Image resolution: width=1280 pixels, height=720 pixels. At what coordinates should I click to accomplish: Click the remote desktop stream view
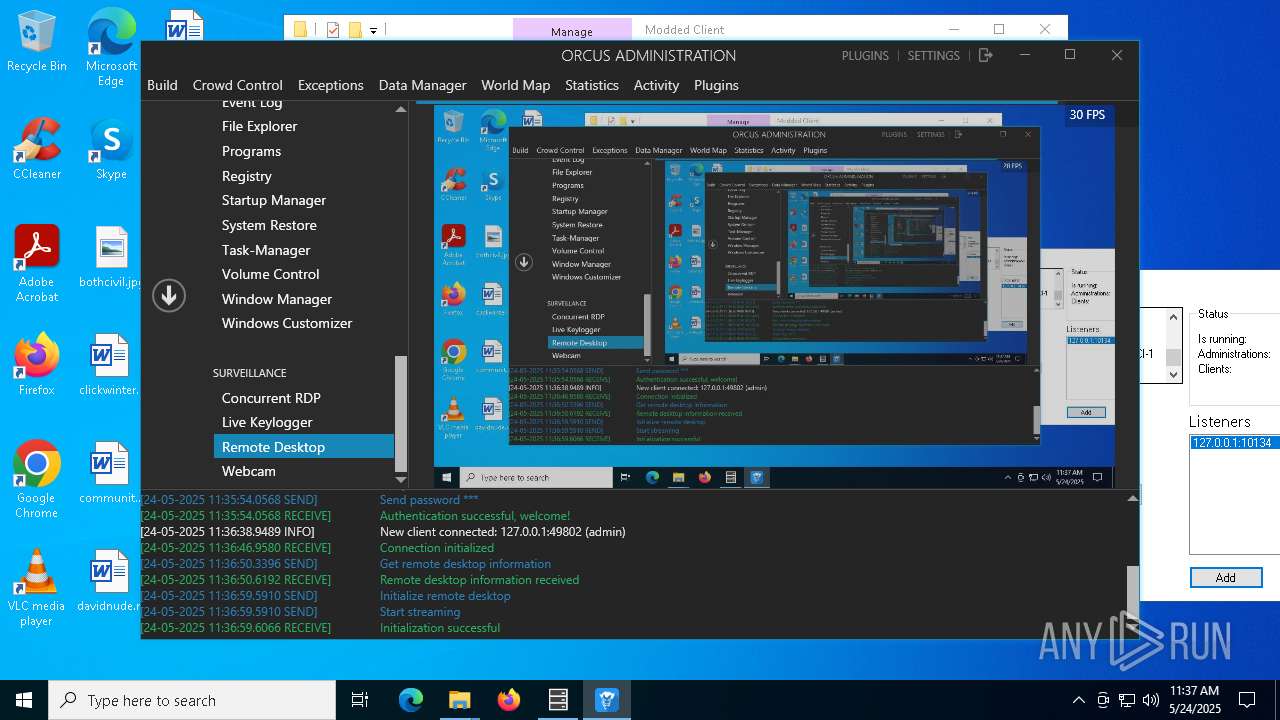pyautogui.click(x=773, y=297)
